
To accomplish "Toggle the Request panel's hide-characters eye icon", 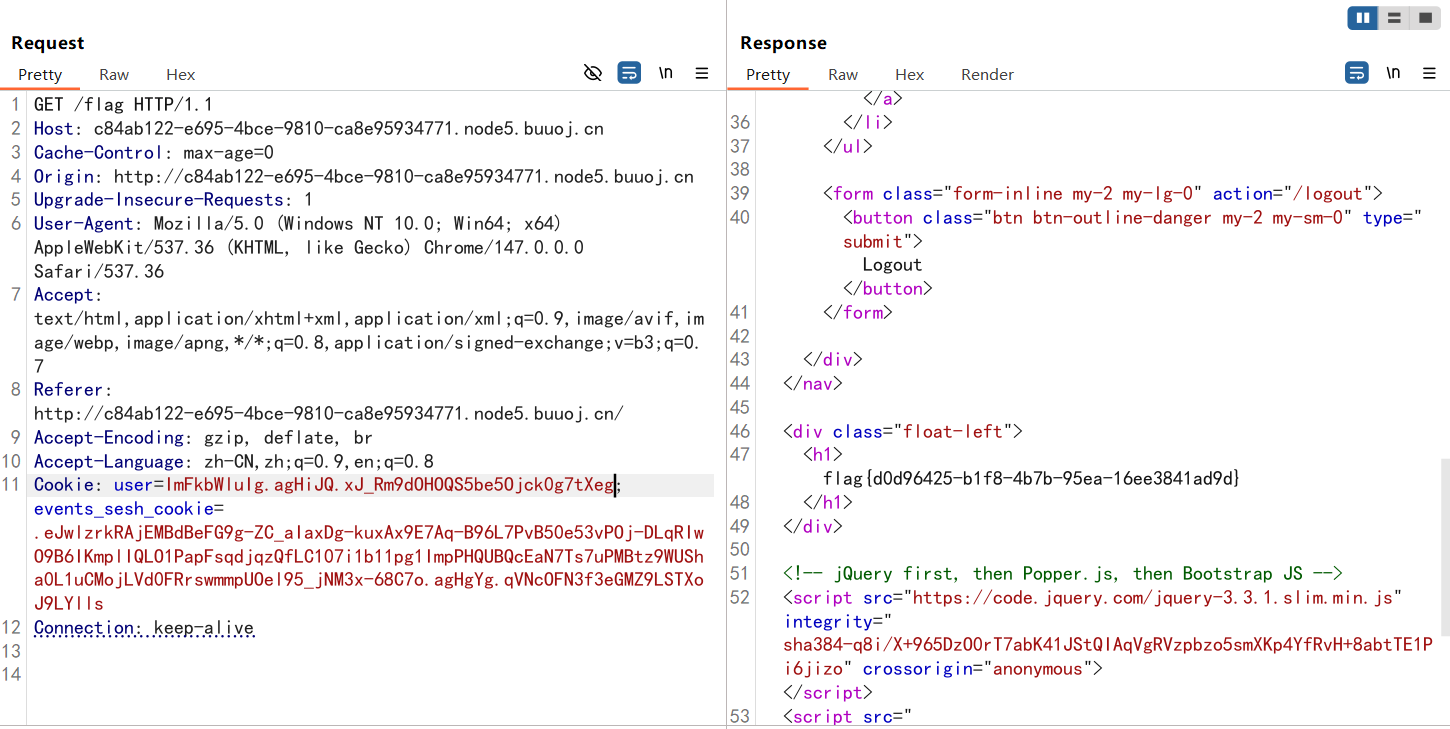I will click(593, 73).
